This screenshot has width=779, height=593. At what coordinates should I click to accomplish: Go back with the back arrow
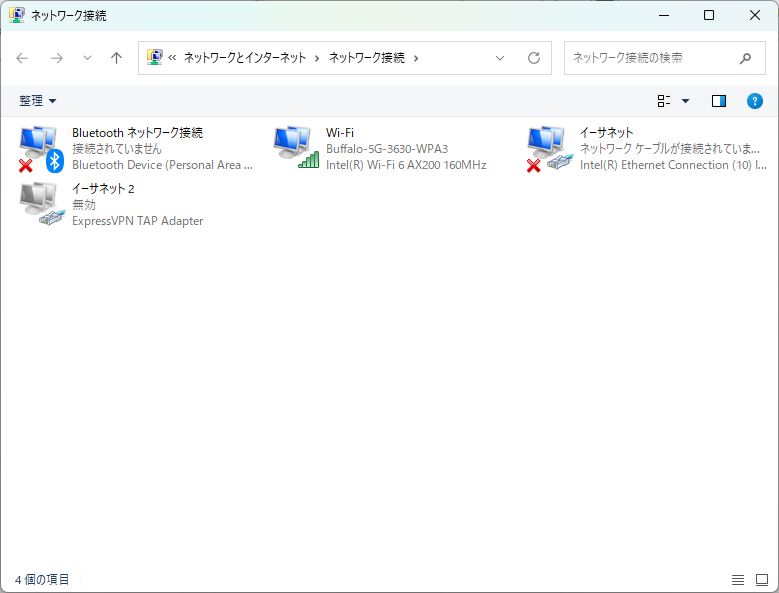[22, 58]
